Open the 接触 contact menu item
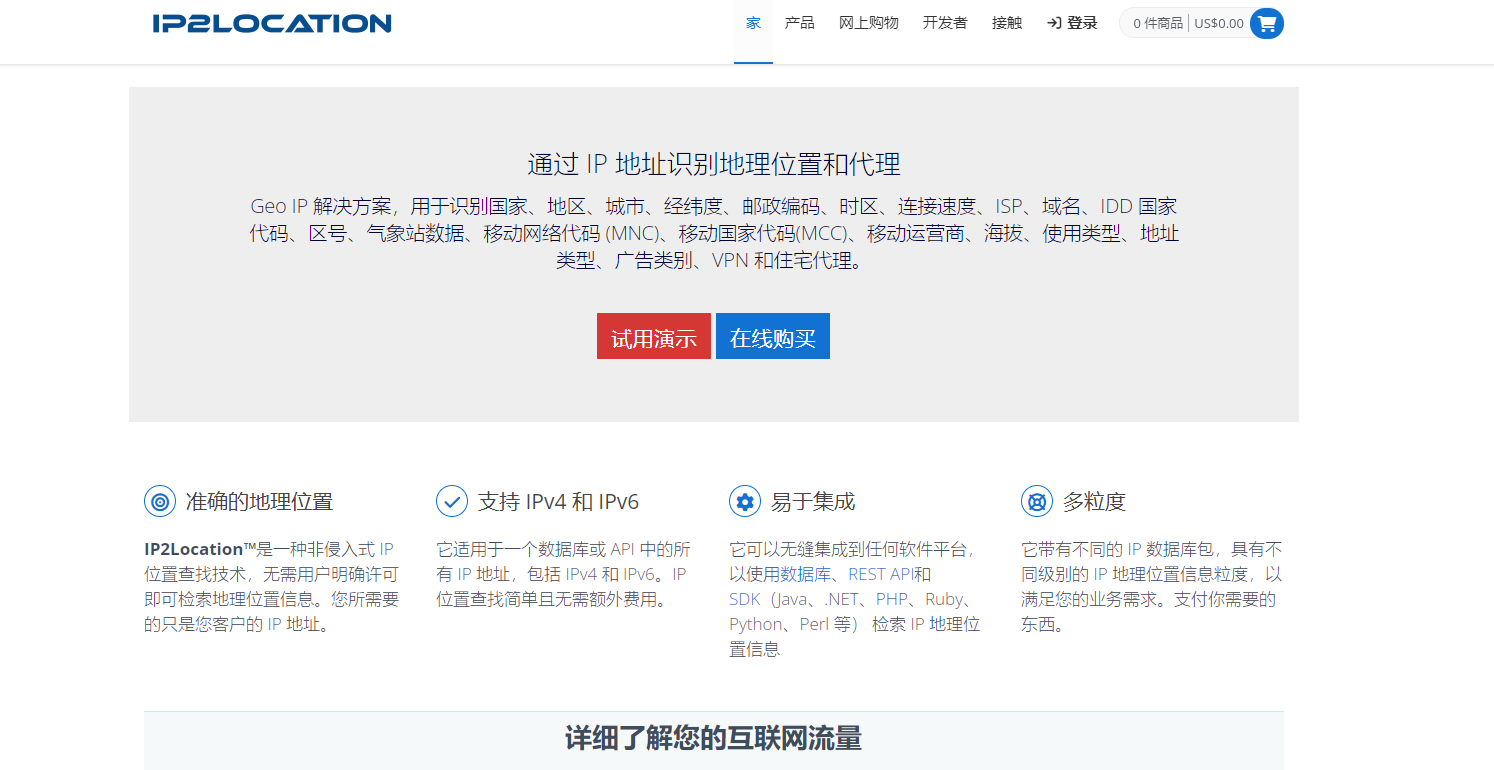Viewport: 1494px width, 770px height. pos(1007,23)
